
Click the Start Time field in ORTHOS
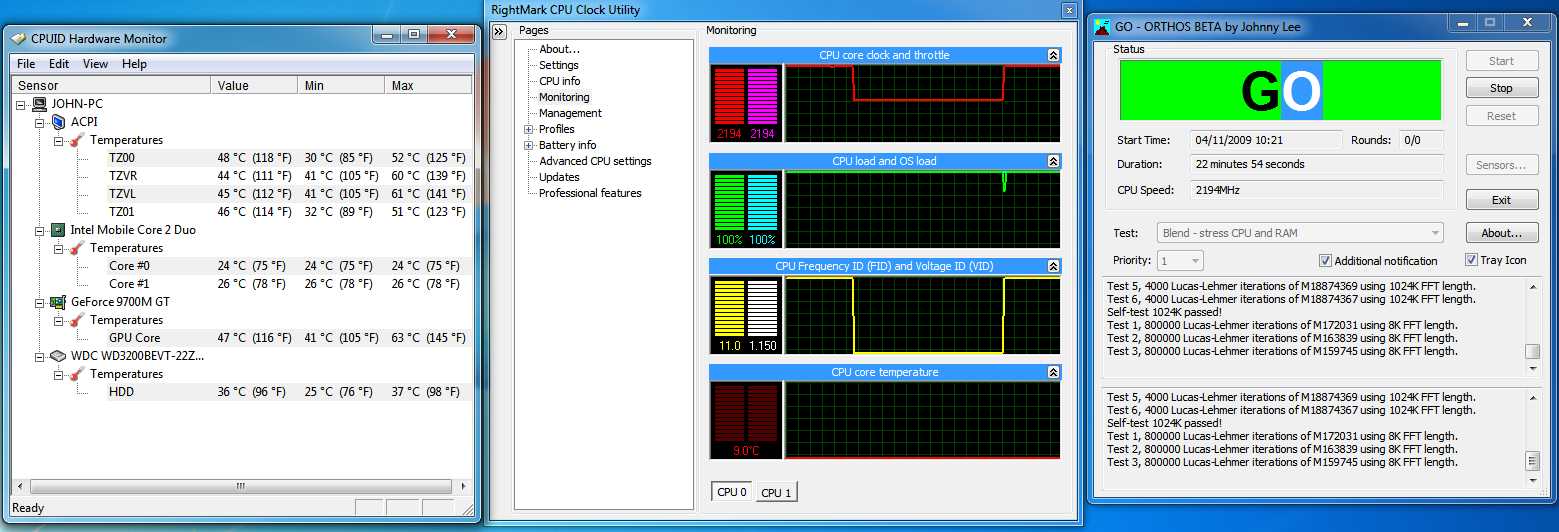click(1266, 140)
